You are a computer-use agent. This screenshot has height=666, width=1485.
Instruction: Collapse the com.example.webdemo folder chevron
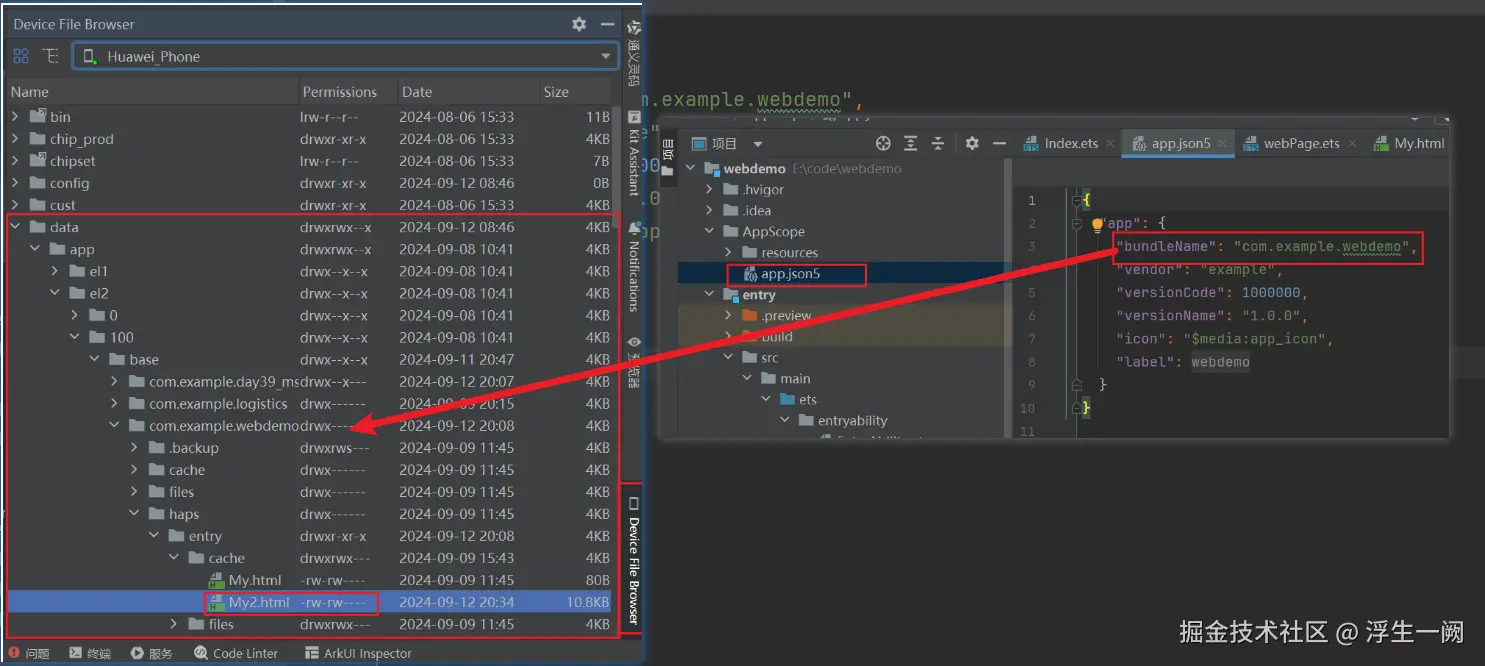[115, 426]
